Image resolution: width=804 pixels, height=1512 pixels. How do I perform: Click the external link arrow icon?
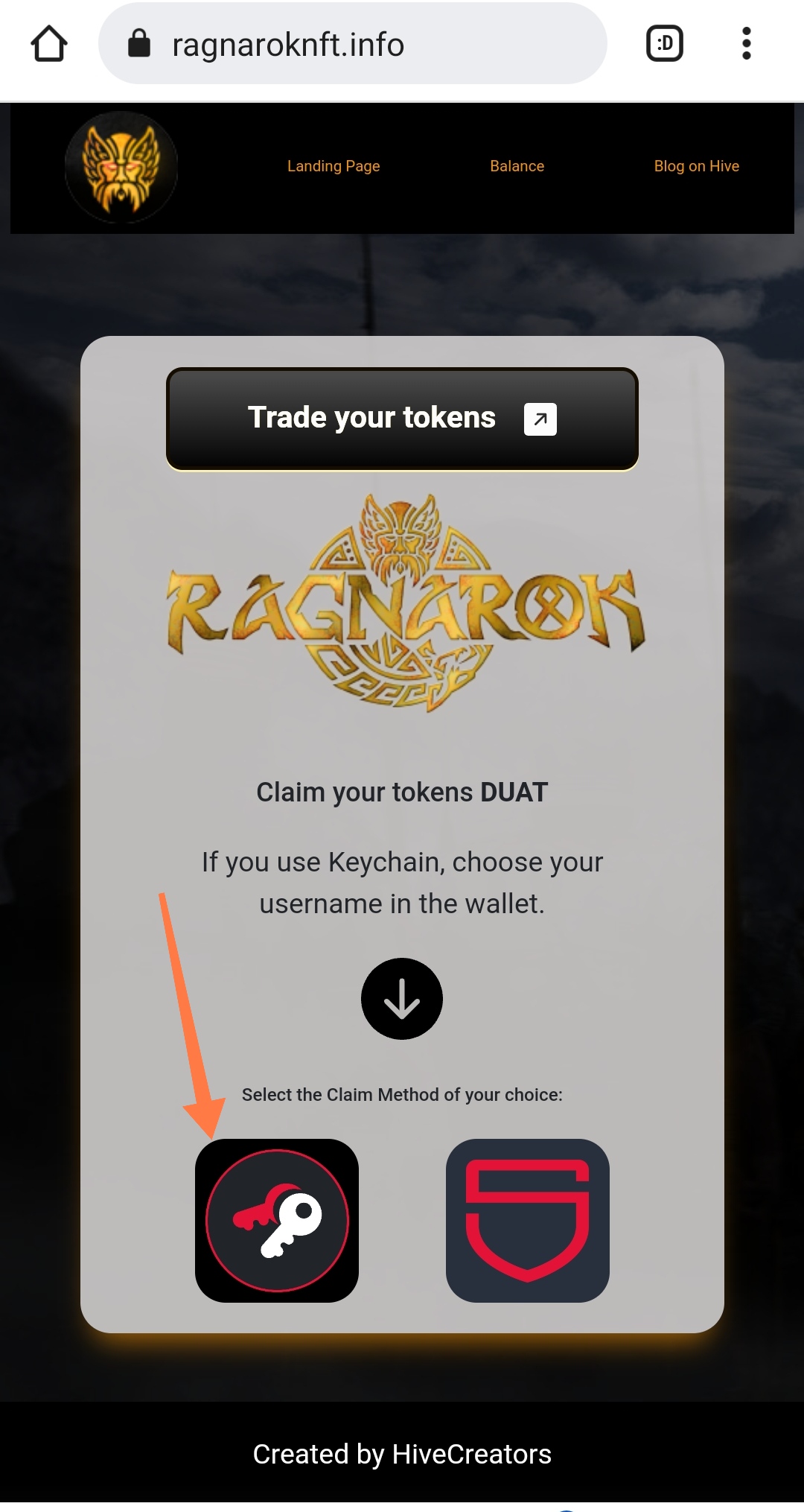tap(540, 419)
